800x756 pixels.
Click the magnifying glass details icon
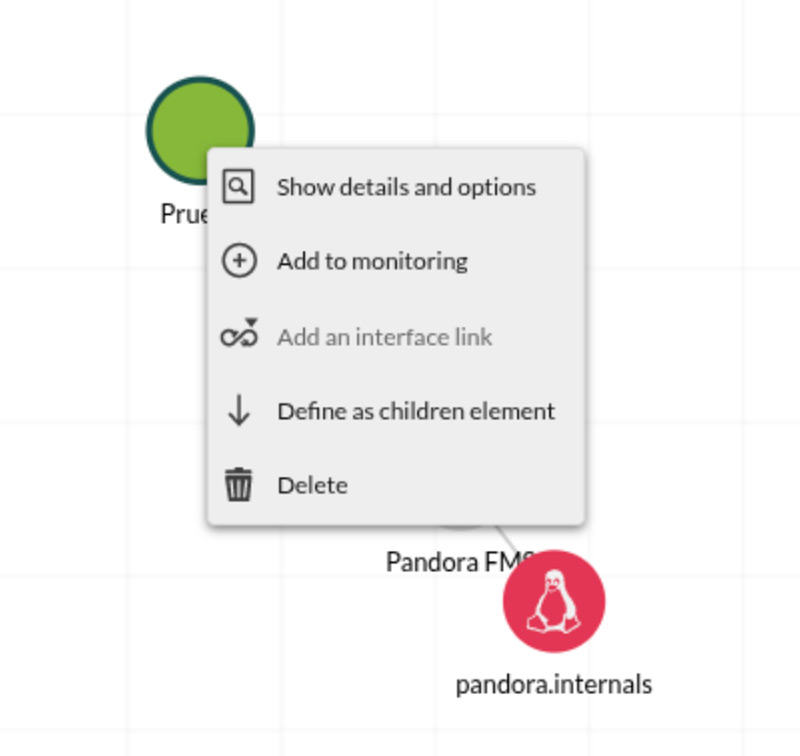(239, 186)
